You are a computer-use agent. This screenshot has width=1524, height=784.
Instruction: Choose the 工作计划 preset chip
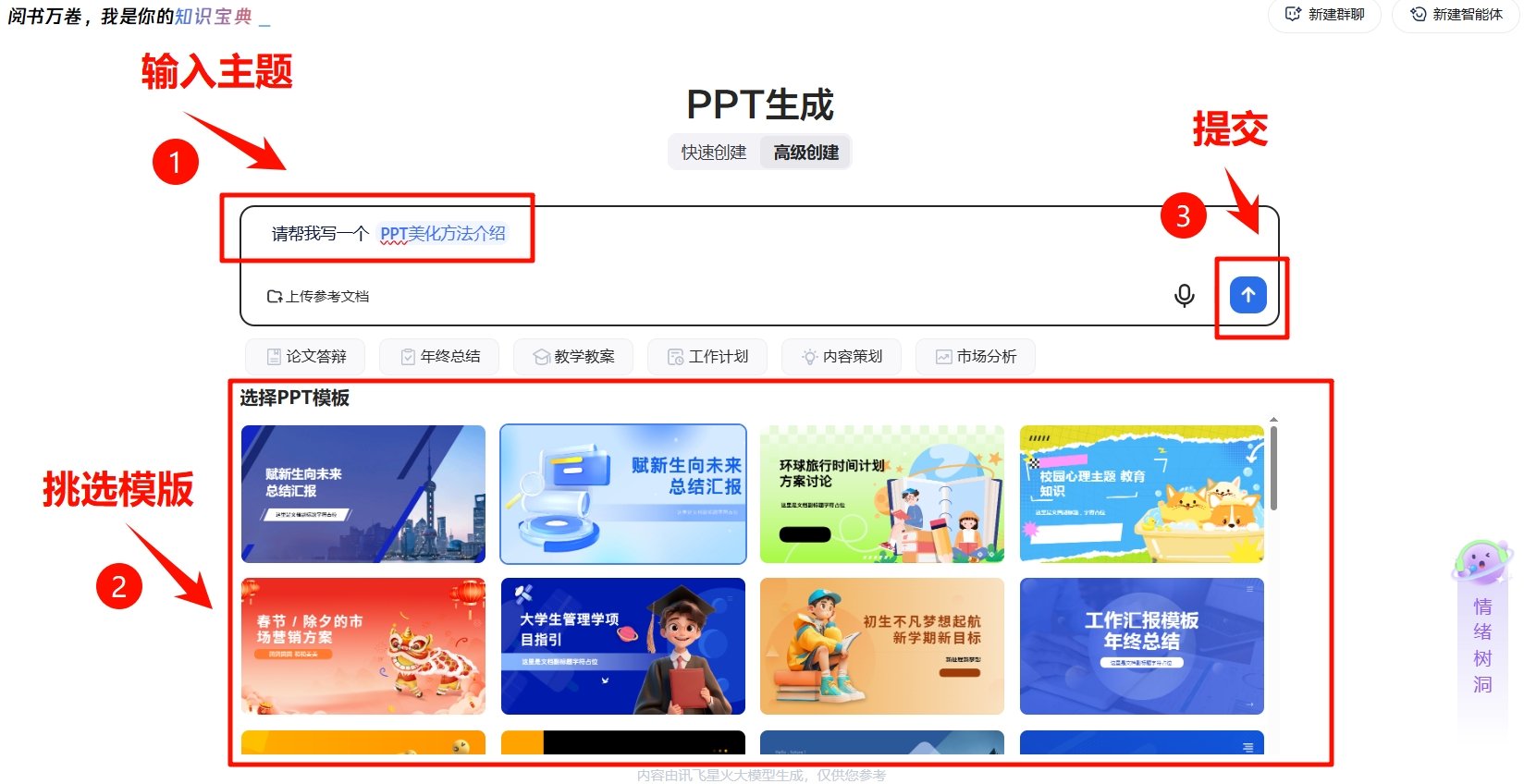pyautogui.click(x=707, y=357)
